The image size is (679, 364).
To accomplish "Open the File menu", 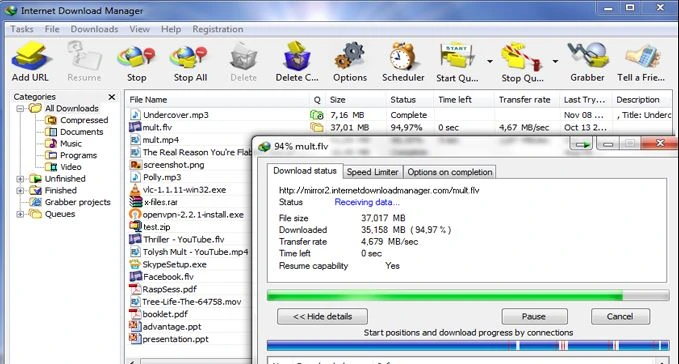I will coord(52,29).
